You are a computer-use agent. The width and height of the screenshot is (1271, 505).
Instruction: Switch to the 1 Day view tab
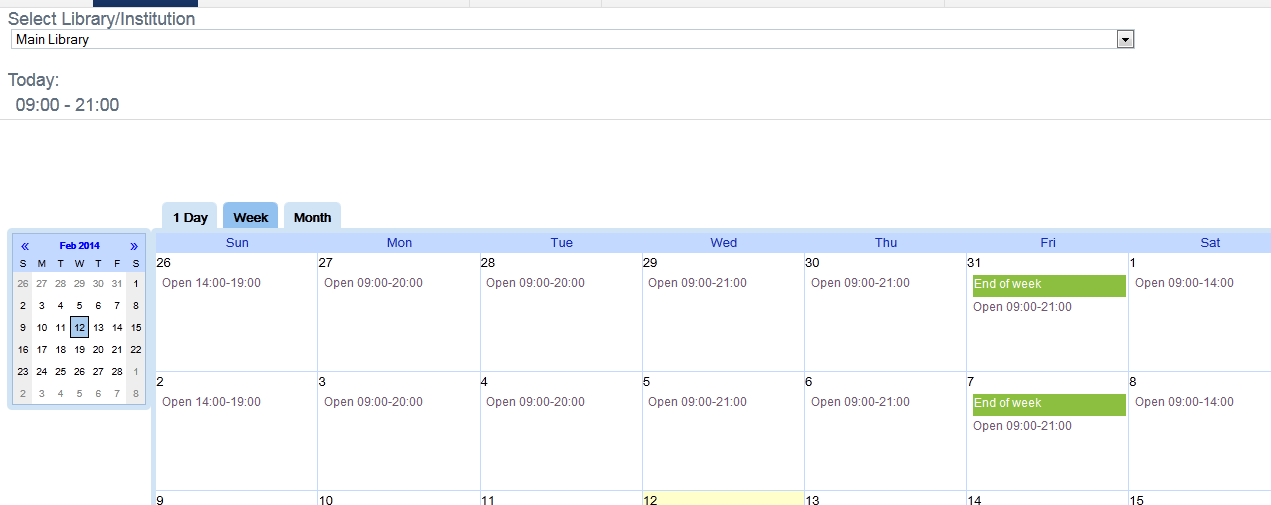pyautogui.click(x=190, y=217)
